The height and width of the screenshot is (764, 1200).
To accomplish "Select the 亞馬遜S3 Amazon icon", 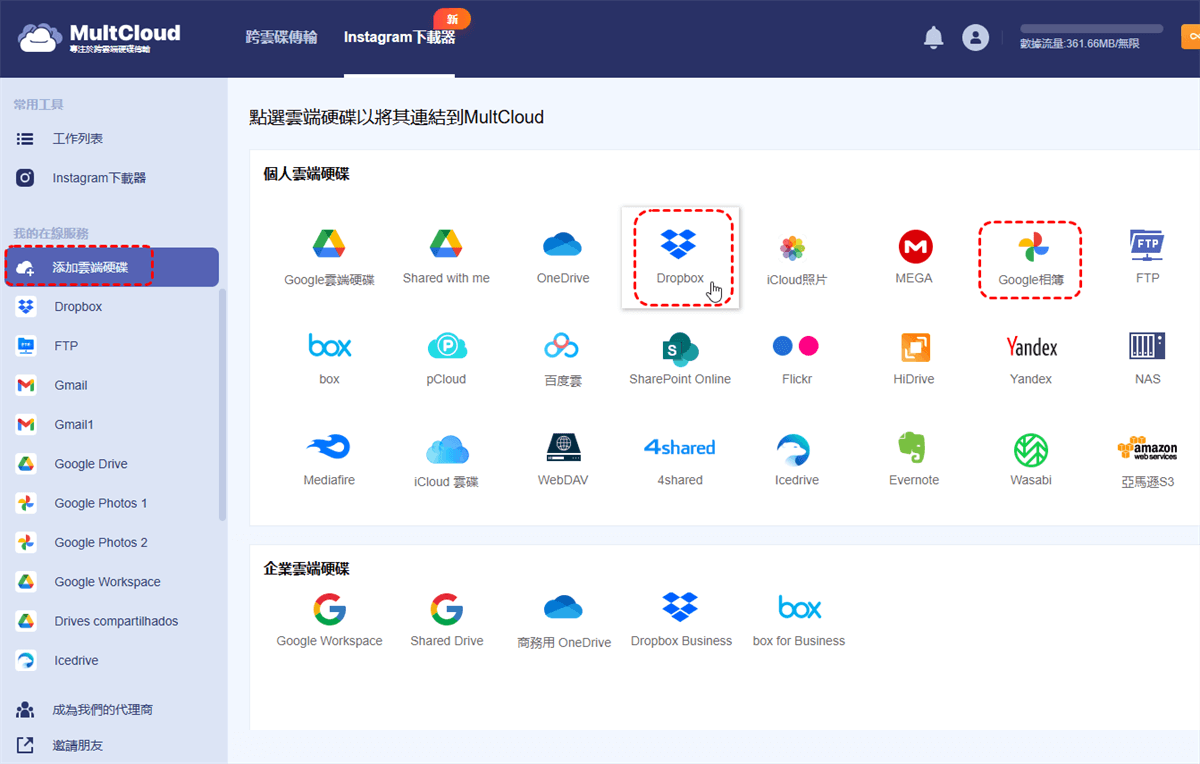I will (1147, 448).
